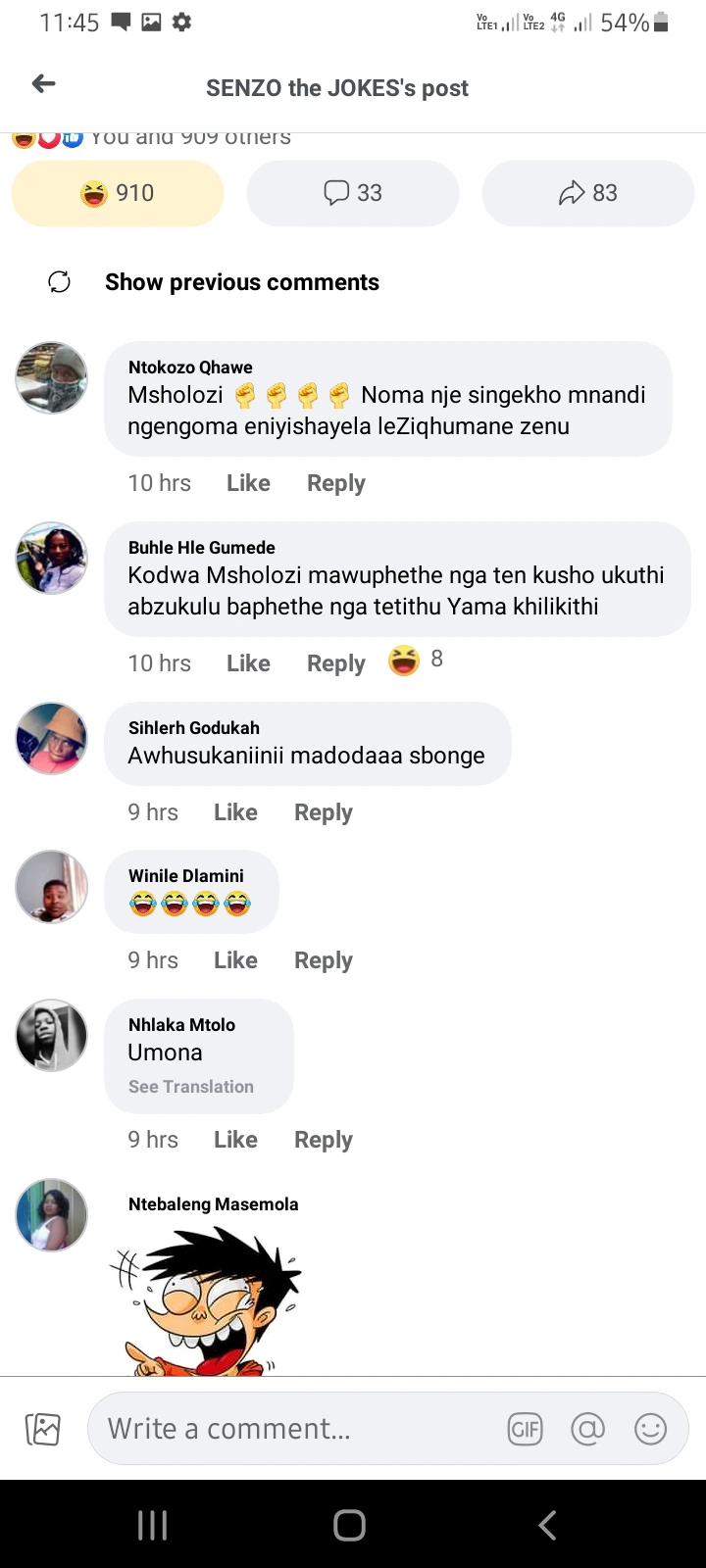Tap the Write a comment field

pyautogui.click(x=294, y=1429)
